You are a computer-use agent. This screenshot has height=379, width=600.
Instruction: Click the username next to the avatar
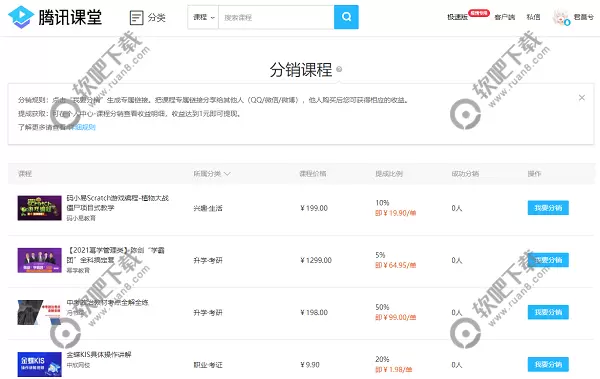click(x=583, y=17)
